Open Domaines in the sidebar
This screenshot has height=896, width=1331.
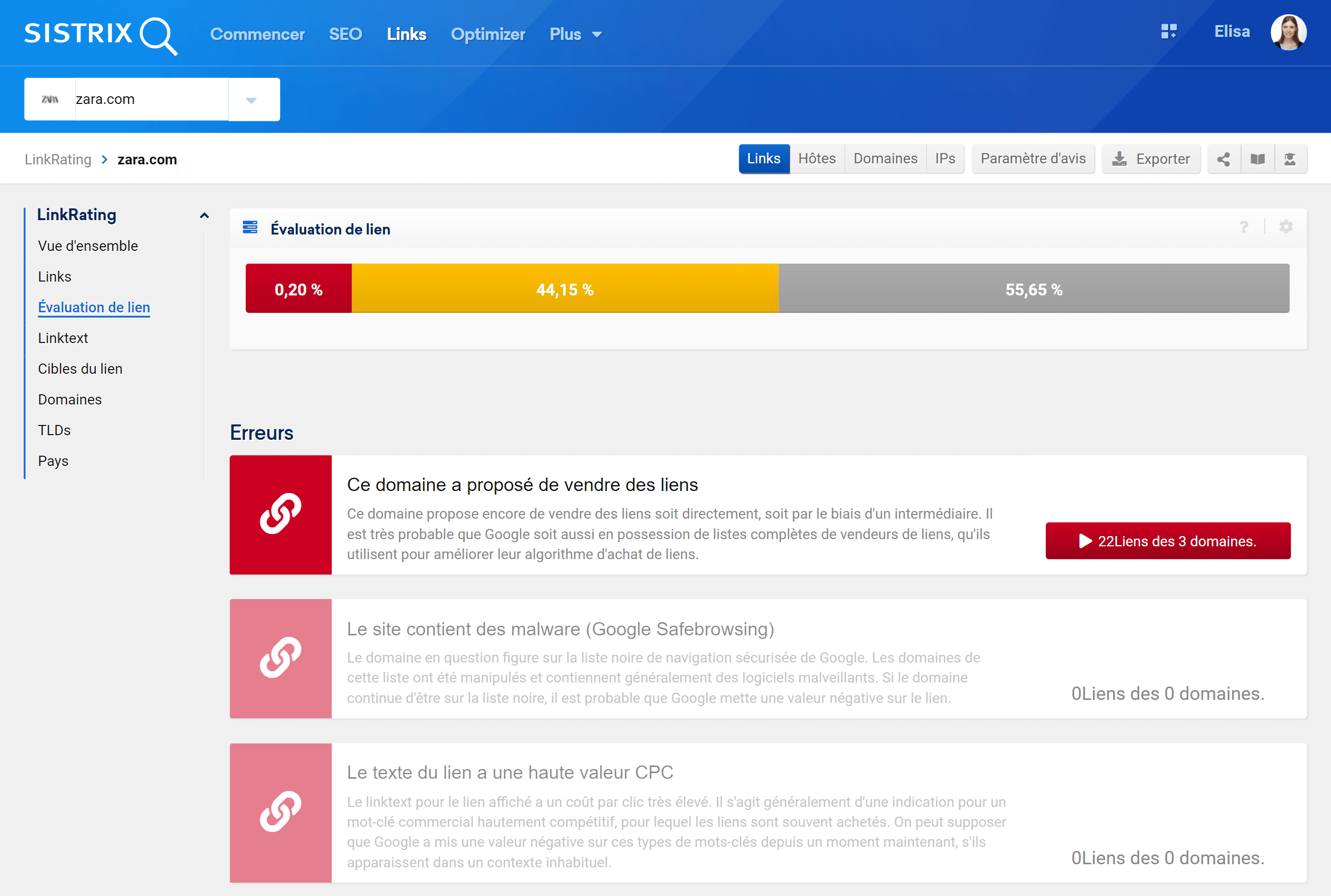pos(70,399)
